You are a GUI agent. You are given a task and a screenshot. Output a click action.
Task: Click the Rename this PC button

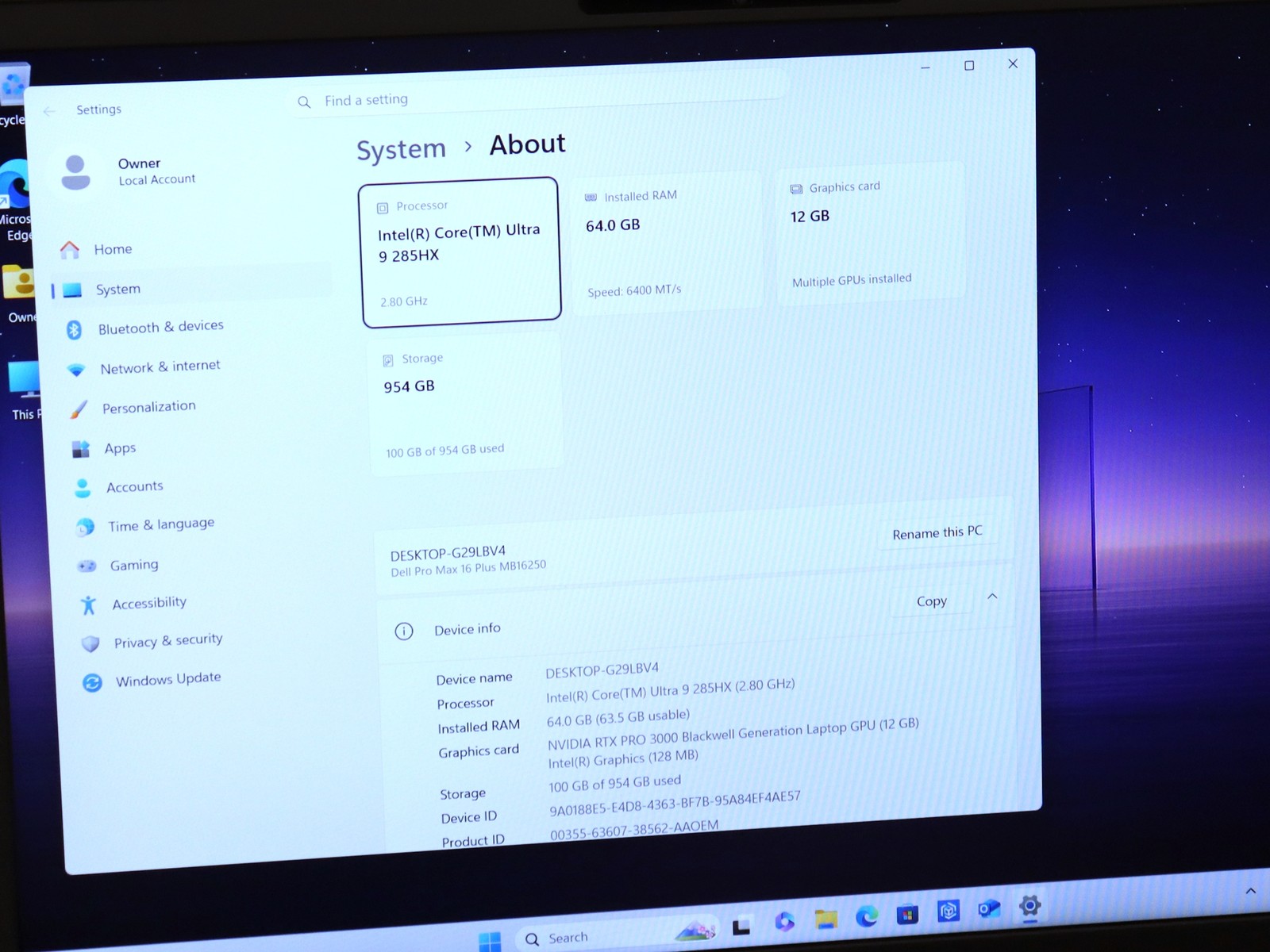(937, 532)
